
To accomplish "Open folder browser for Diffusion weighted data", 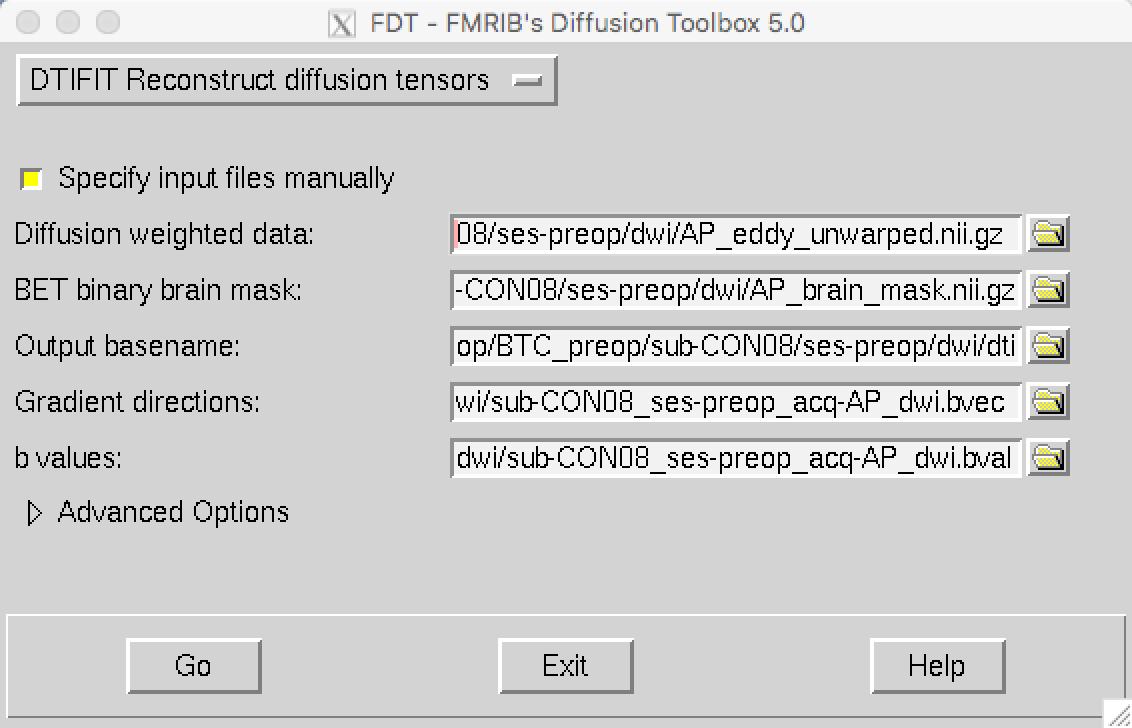I will tap(1048, 234).
